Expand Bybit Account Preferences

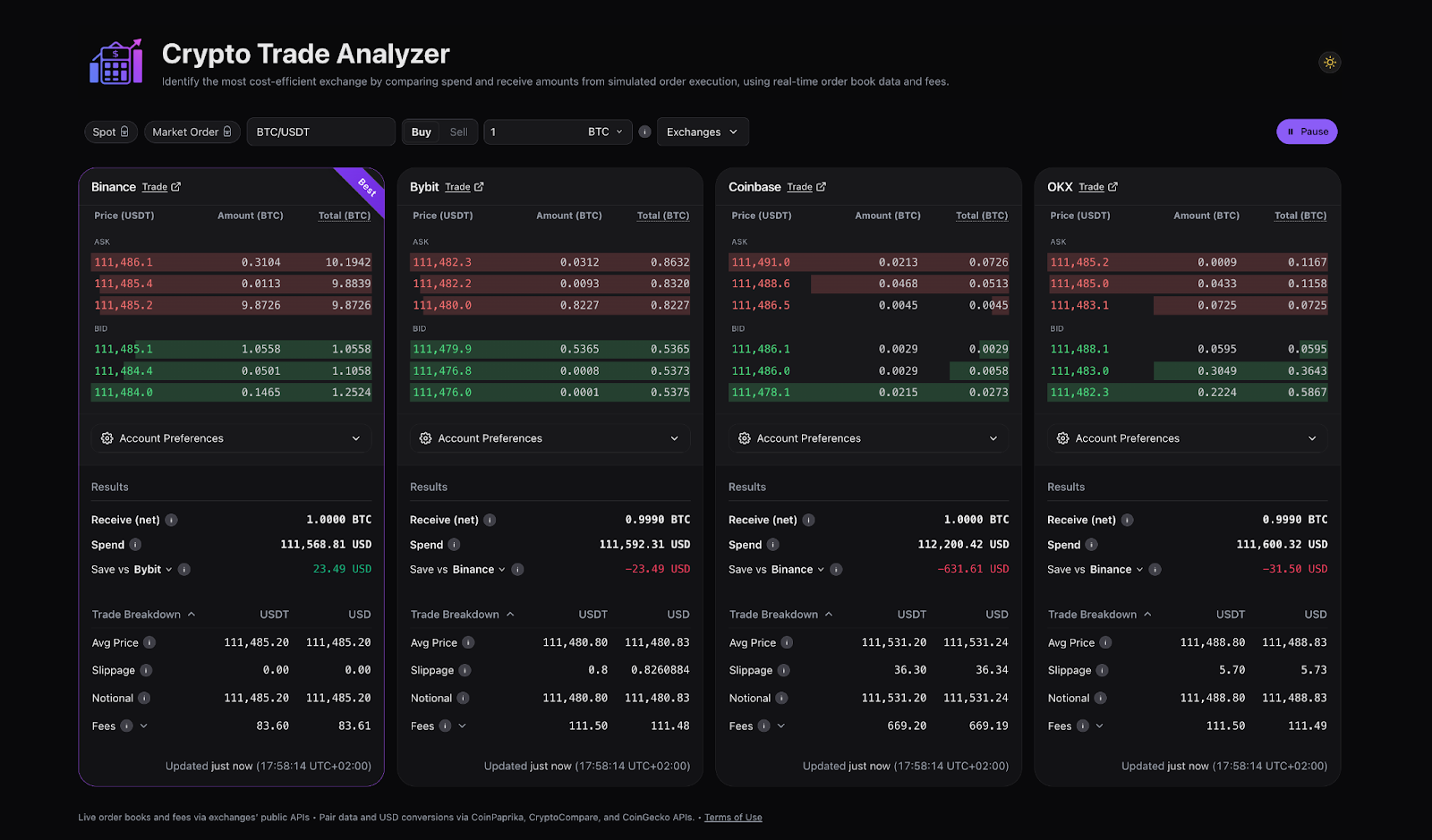550,438
